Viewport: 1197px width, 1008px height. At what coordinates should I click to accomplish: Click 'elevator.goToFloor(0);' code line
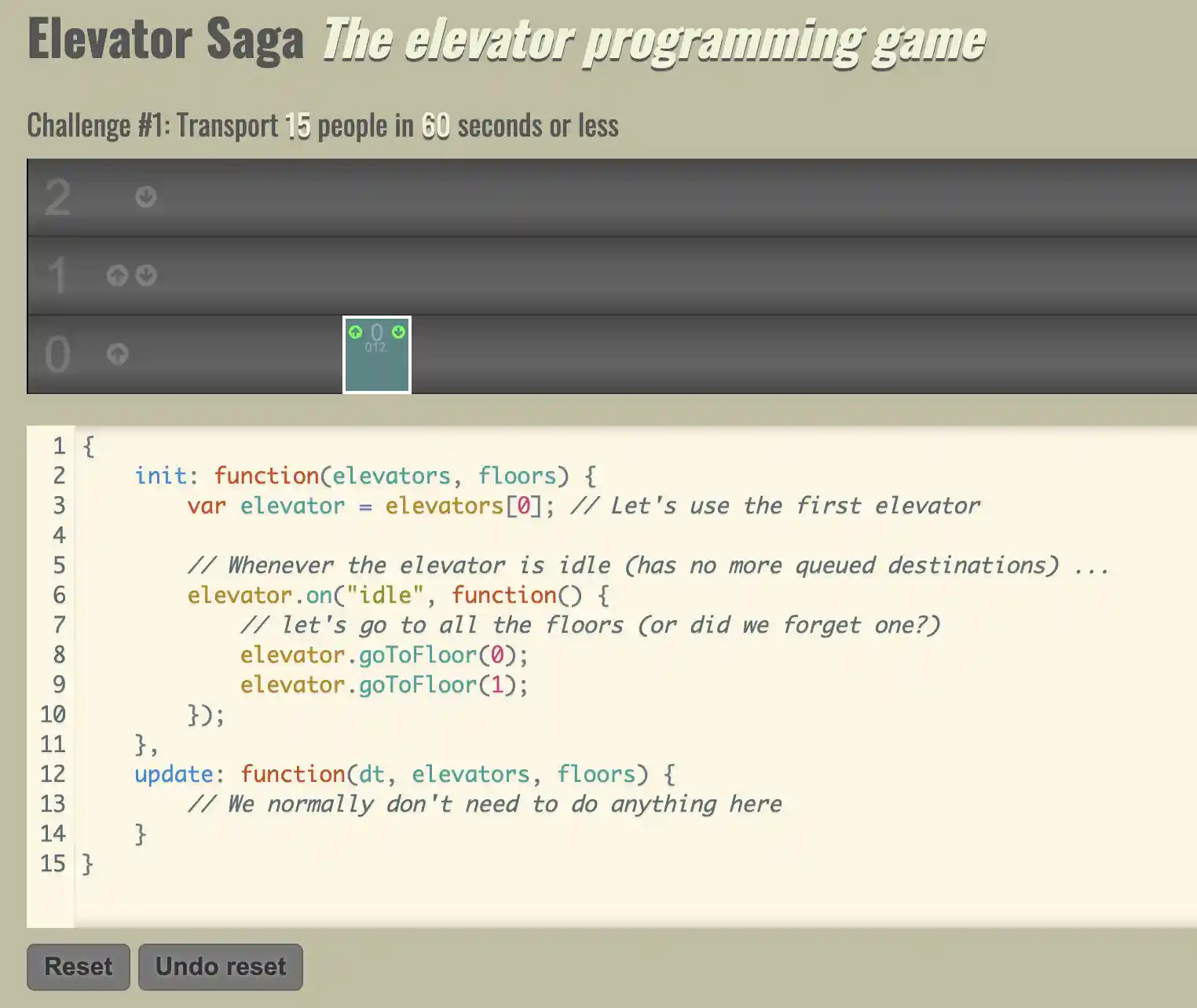pyautogui.click(x=385, y=655)
